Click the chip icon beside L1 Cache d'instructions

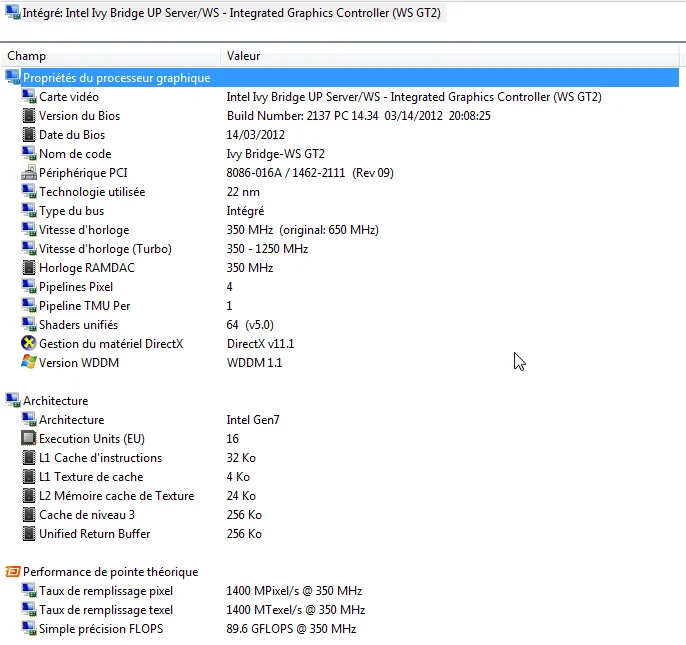29,457
